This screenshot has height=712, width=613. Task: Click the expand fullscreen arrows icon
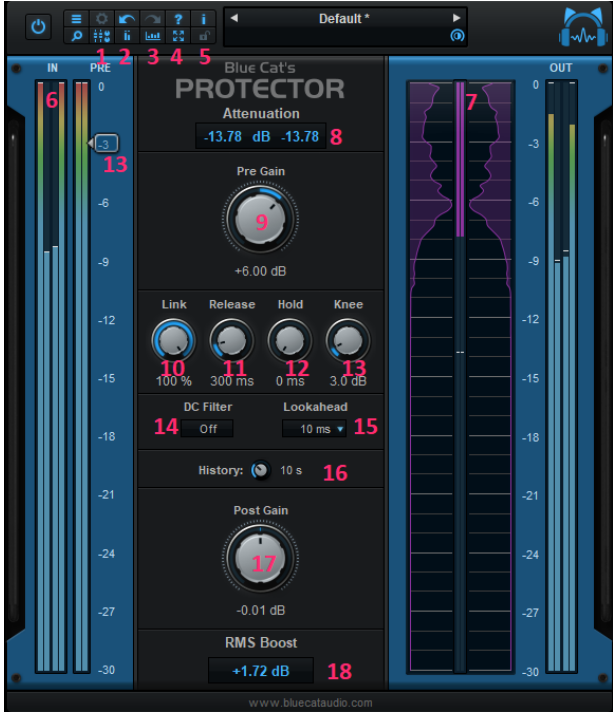[x=178, y=35]
